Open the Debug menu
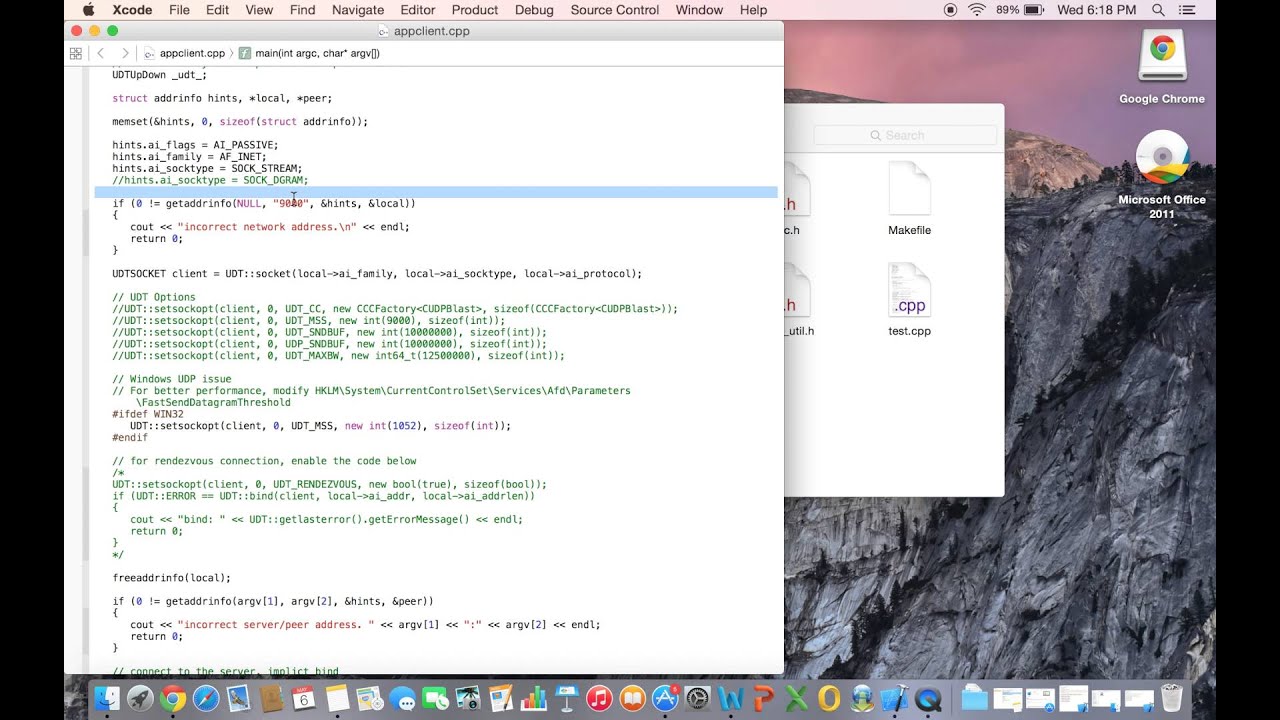 tap(534, 10)
